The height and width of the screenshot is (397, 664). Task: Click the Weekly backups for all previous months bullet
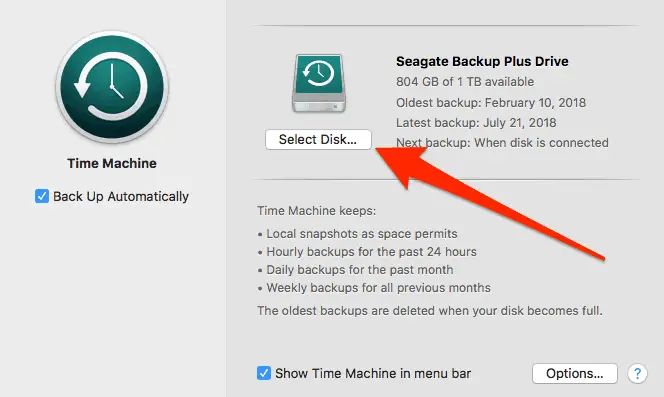[x=374, y=288]
